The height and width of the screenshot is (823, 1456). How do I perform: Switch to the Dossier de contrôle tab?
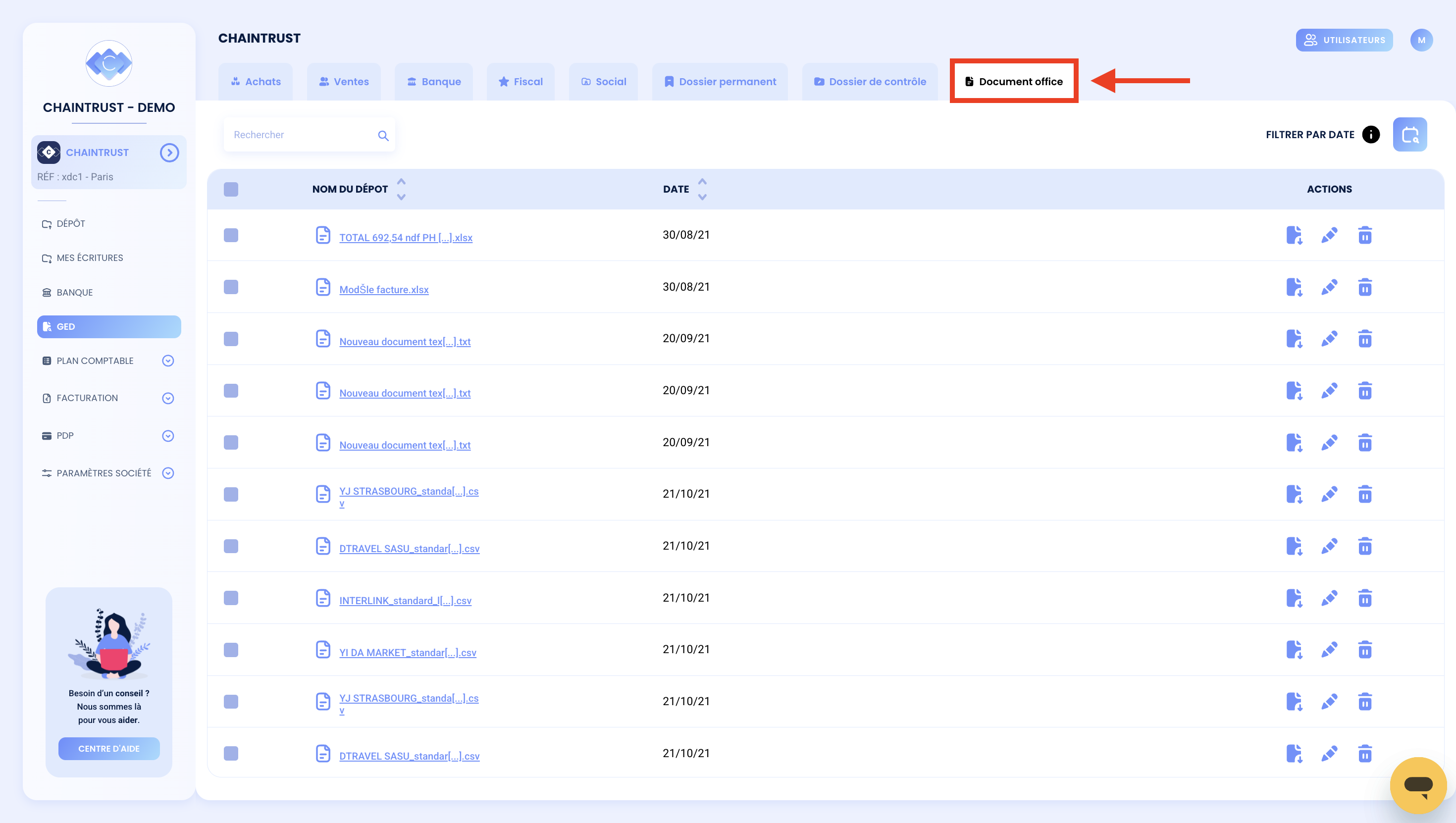pos(870,82)
